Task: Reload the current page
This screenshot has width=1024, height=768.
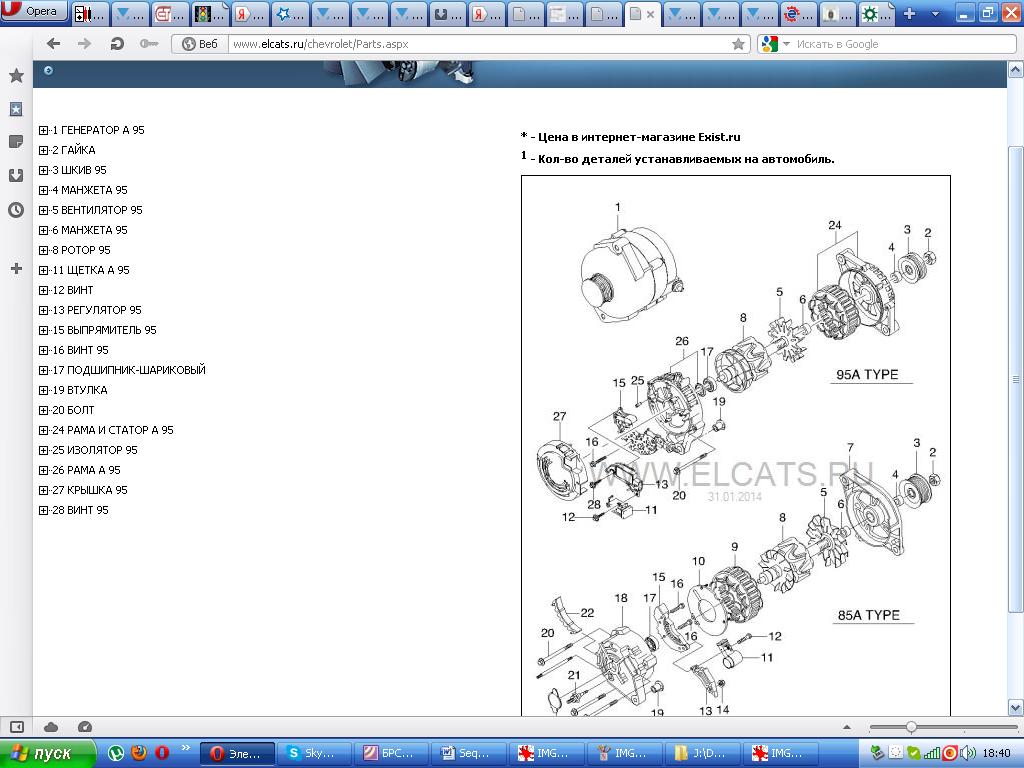Action: 117,44
